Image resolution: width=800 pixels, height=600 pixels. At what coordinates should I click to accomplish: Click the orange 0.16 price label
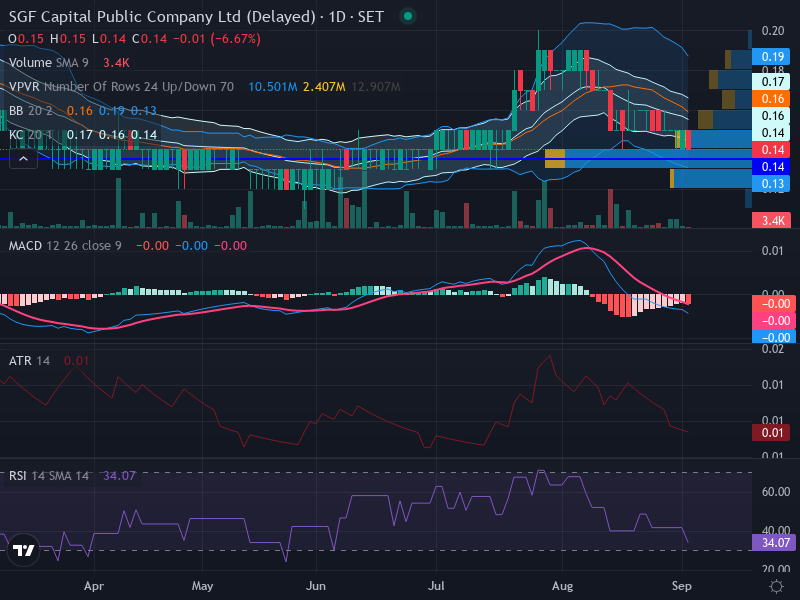point(771,98)
